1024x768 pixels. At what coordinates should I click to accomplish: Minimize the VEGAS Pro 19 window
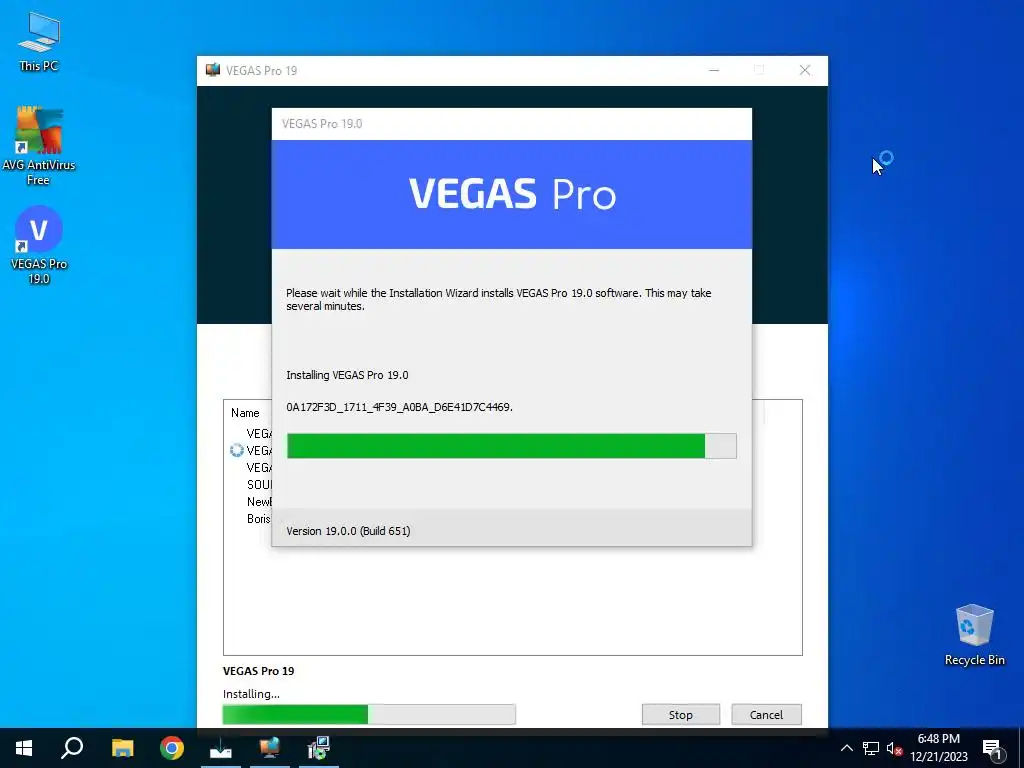coord(714,70)
